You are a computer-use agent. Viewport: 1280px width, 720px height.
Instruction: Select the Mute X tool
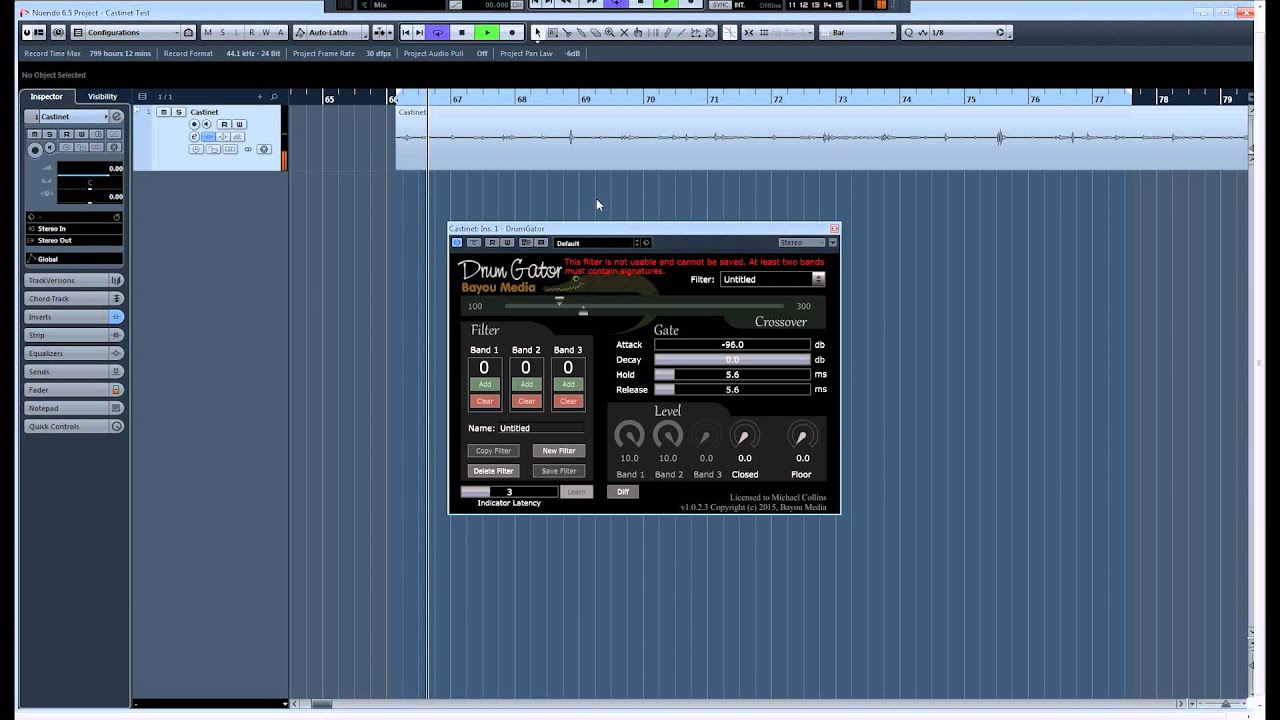click(624, 32)
